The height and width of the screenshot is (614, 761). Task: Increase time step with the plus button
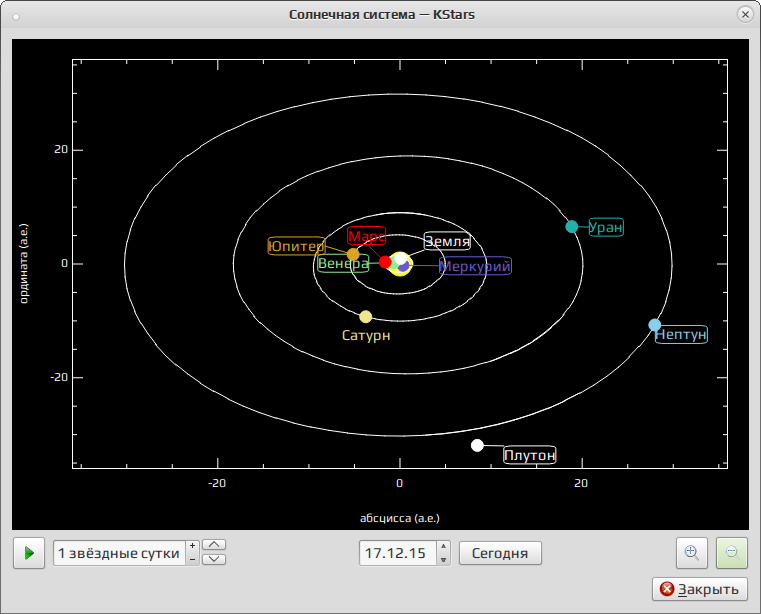tap(193, 547)
